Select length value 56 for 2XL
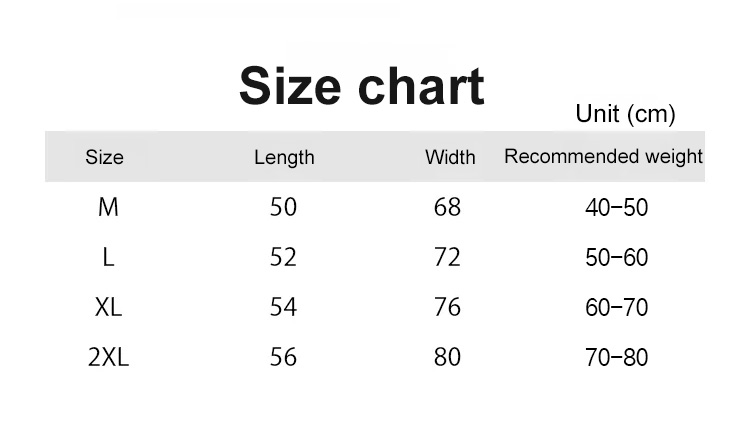This screenshot has height=427, width=750. (x=284, y=357)
